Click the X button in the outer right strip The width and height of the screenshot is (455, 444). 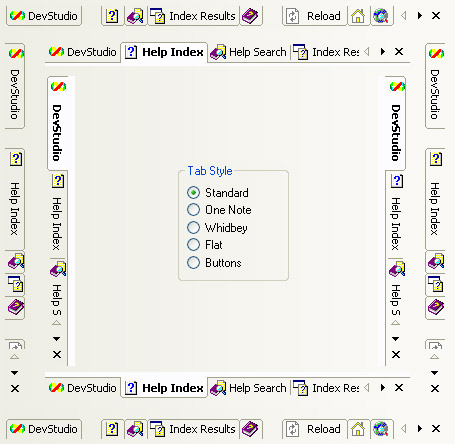pyautogui.click(x=435, y=388)
